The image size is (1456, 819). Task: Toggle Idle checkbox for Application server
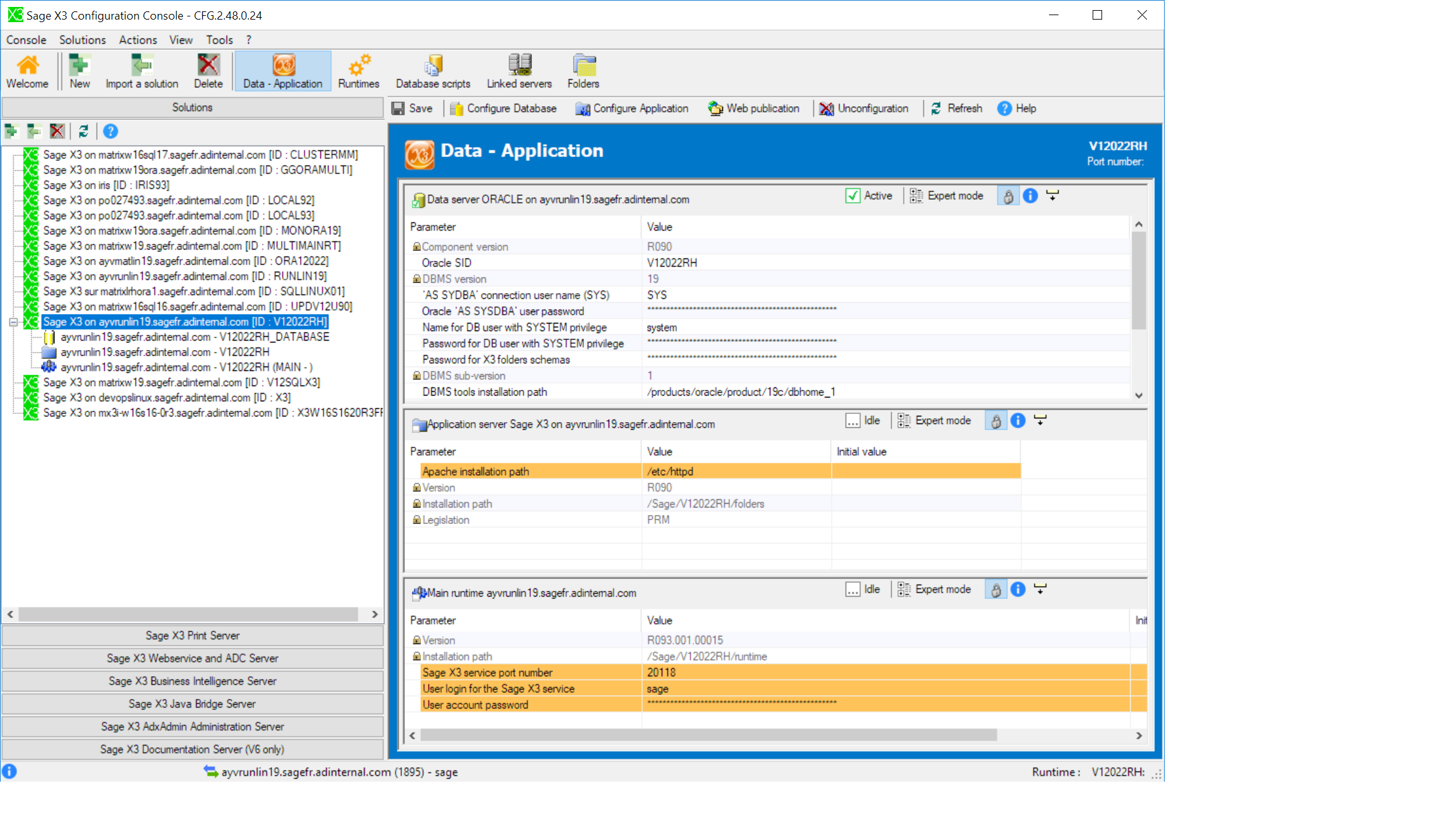coord(852,421)
